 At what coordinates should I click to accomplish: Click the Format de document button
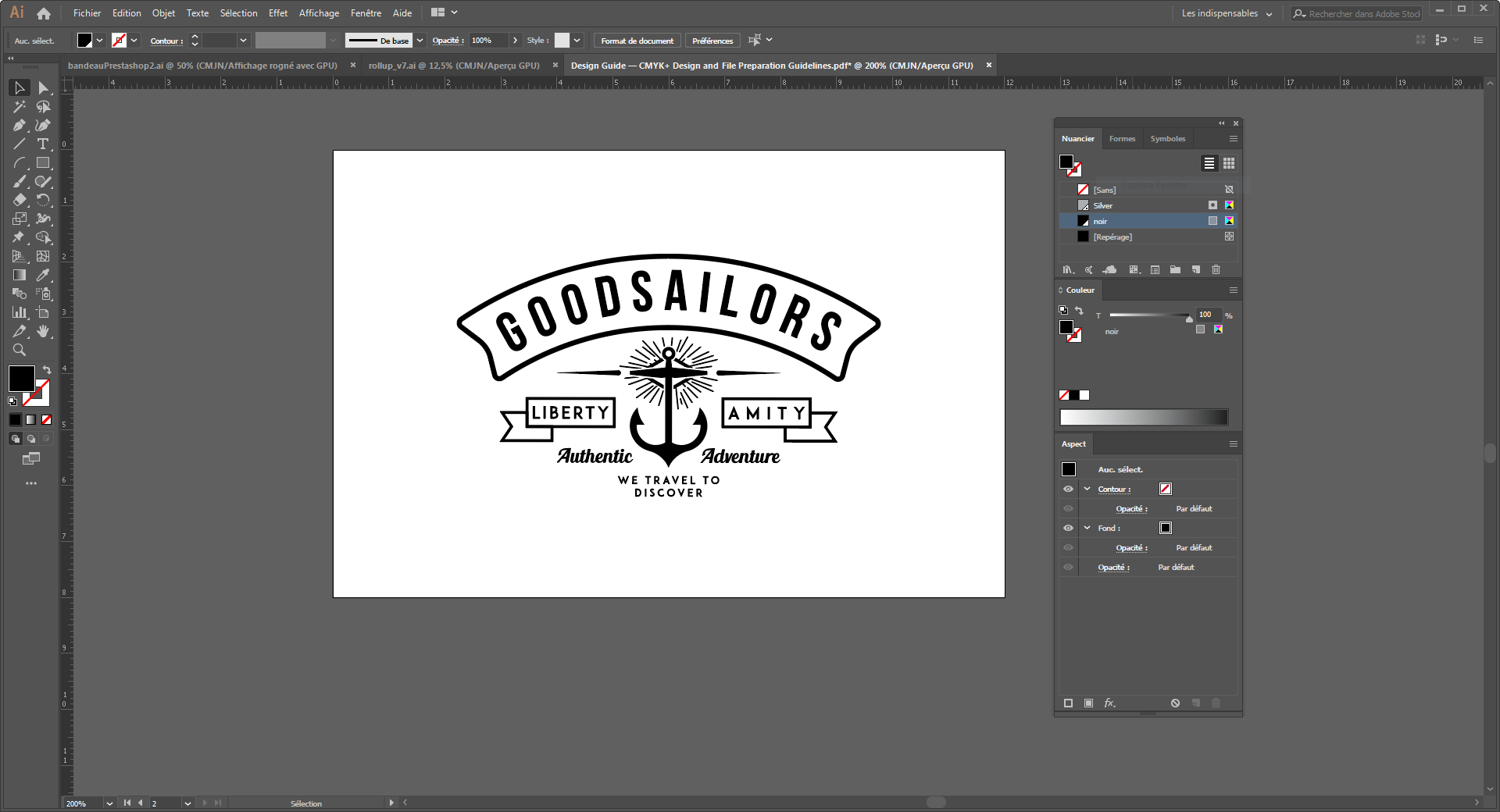click(637, 41)
